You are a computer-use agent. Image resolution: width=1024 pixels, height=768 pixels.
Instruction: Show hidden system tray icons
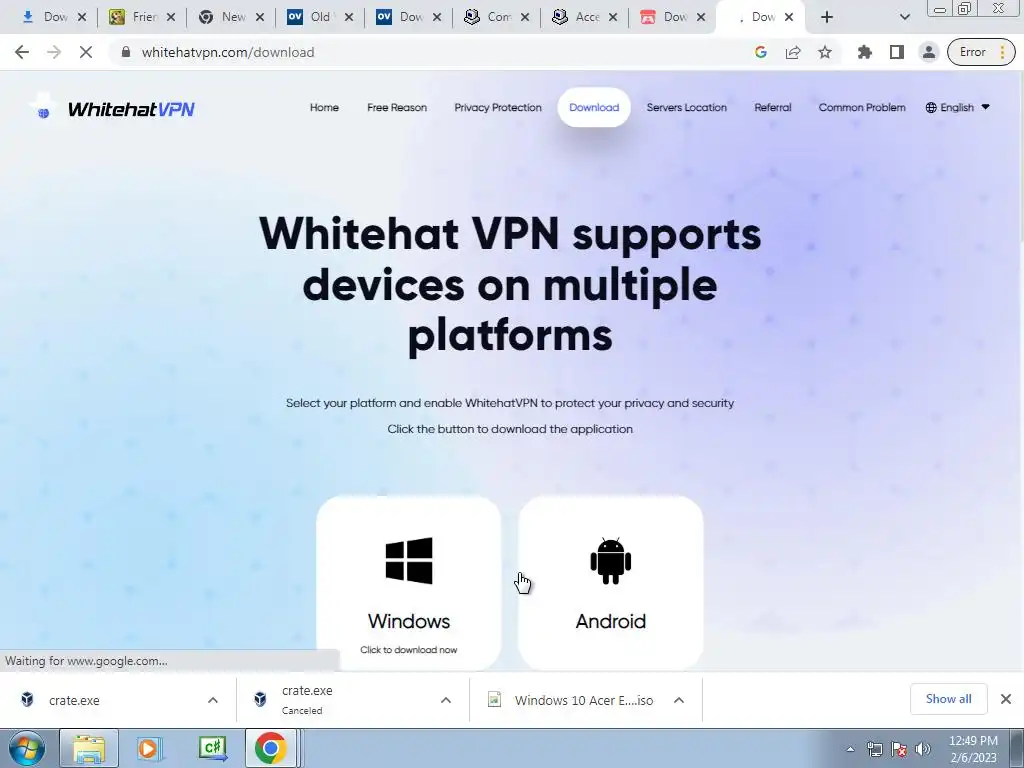(x=850, y=749)
